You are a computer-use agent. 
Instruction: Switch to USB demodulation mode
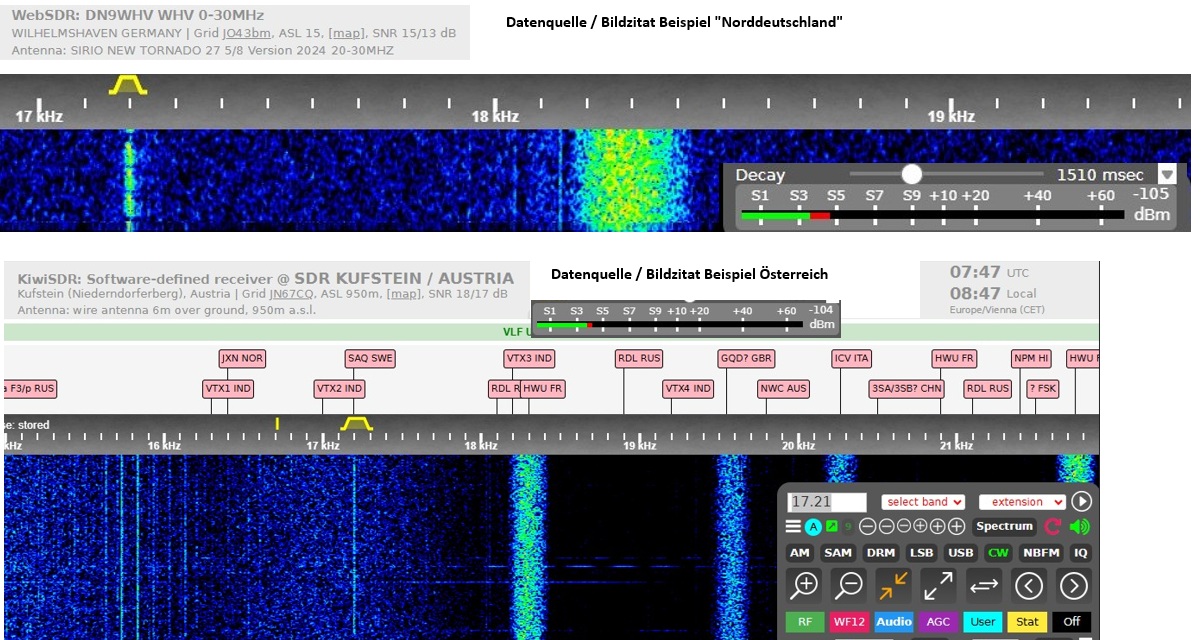point(960,553)
